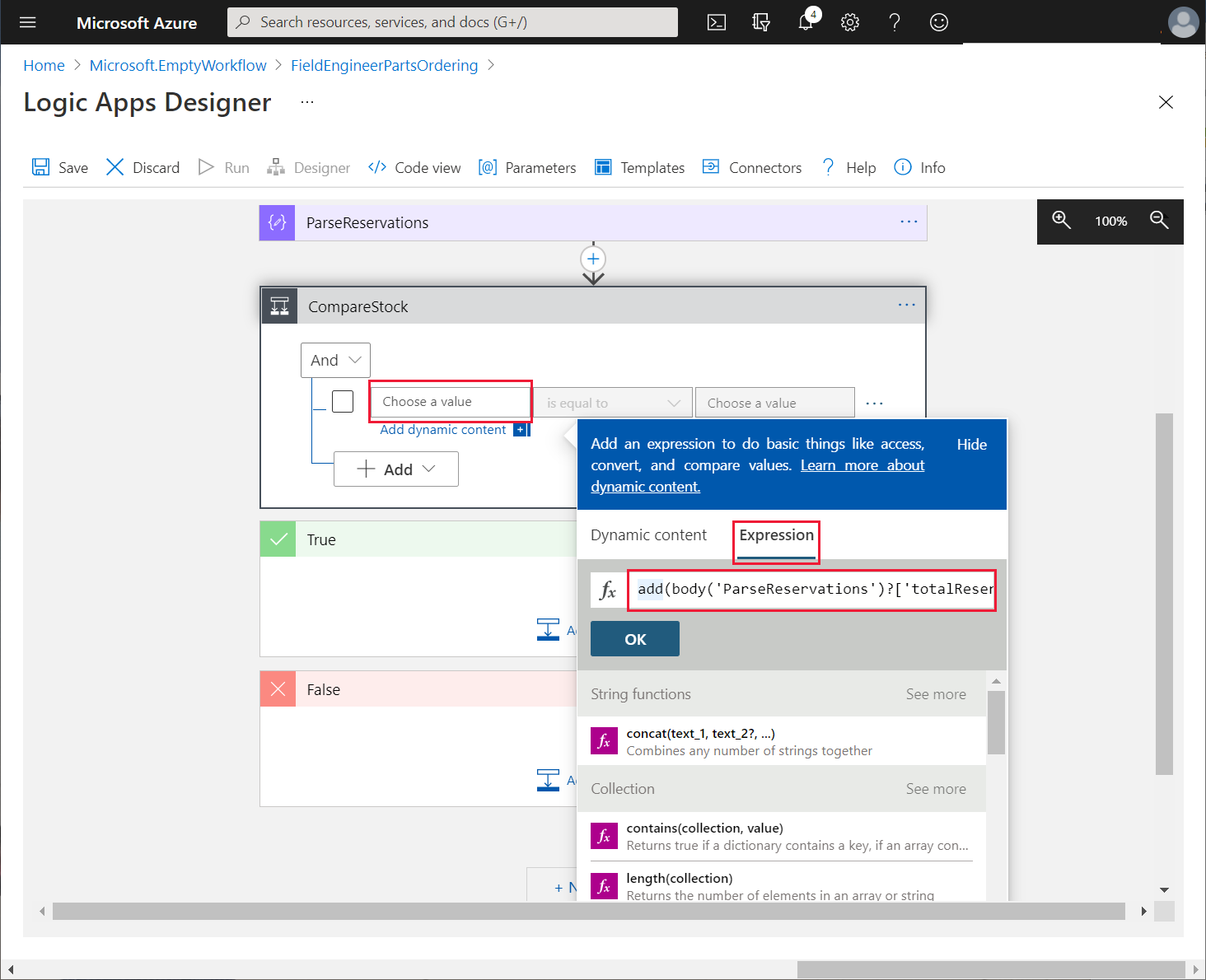Click the Save disk icon
The width and height of the screenshot is (1206, 980).
[40, 167]
